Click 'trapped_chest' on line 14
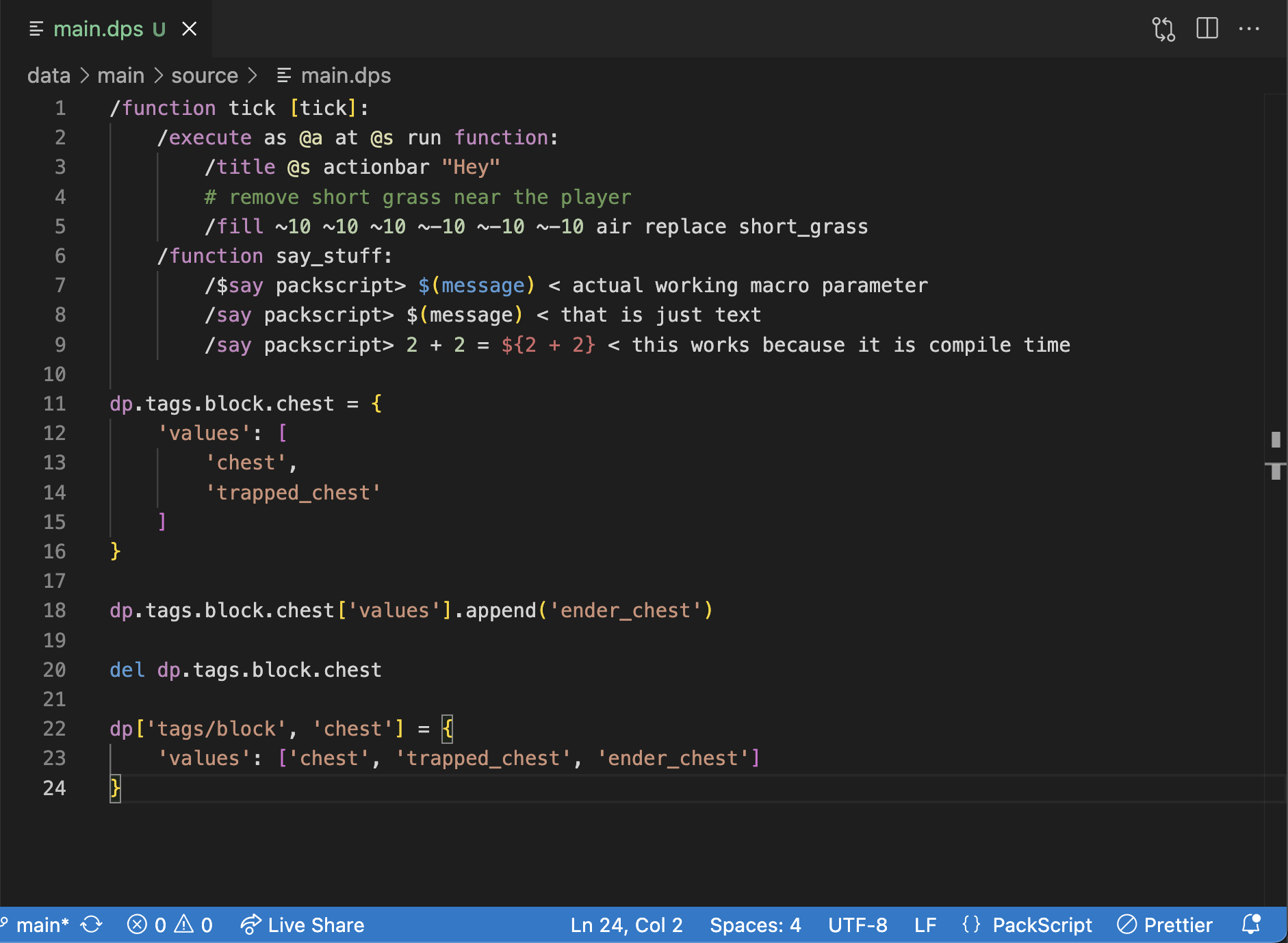This screenshot has height=943, width=1288. 293,493
